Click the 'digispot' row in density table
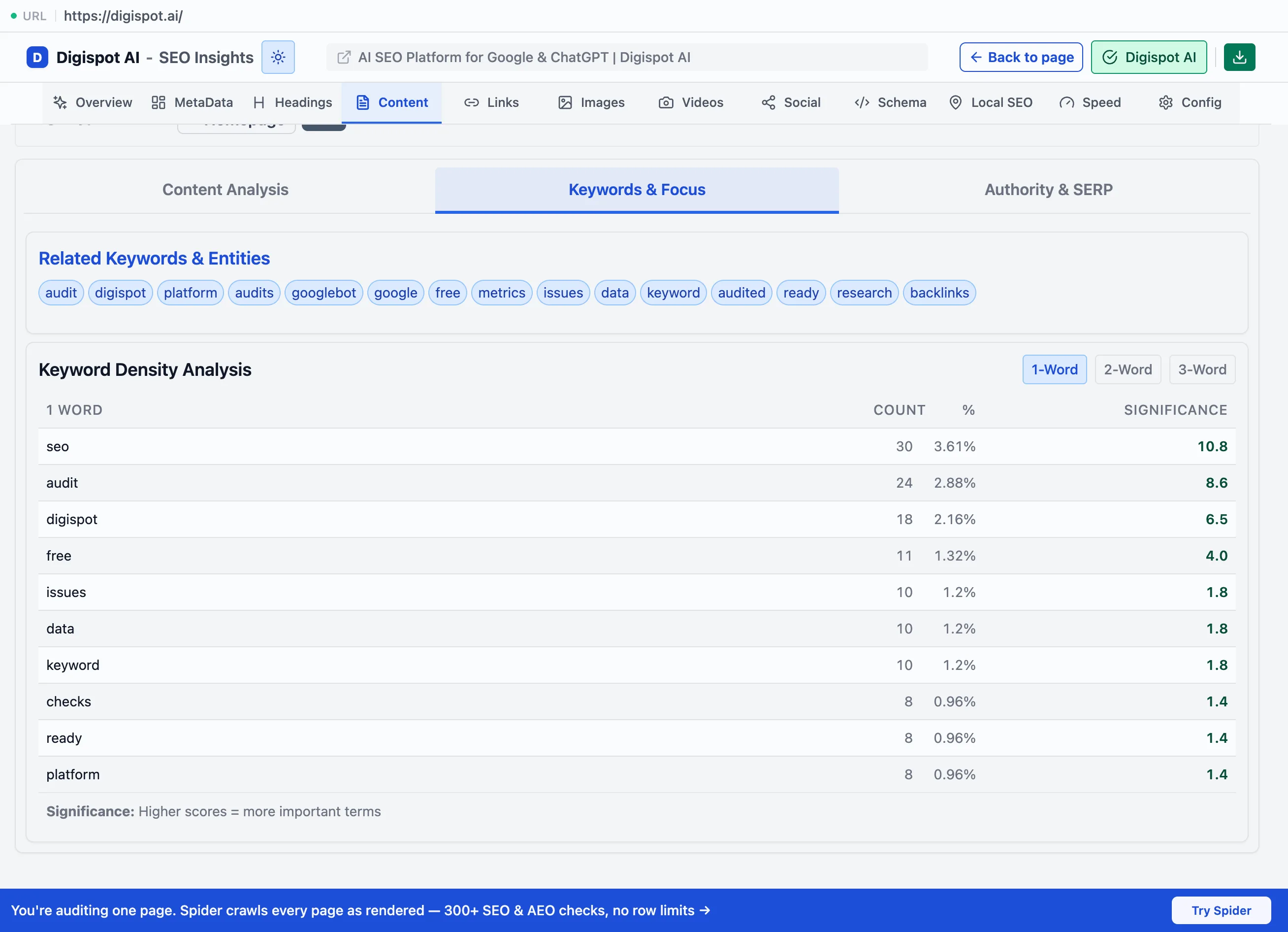Screen dimensions: 1288x932 (637, 519)
